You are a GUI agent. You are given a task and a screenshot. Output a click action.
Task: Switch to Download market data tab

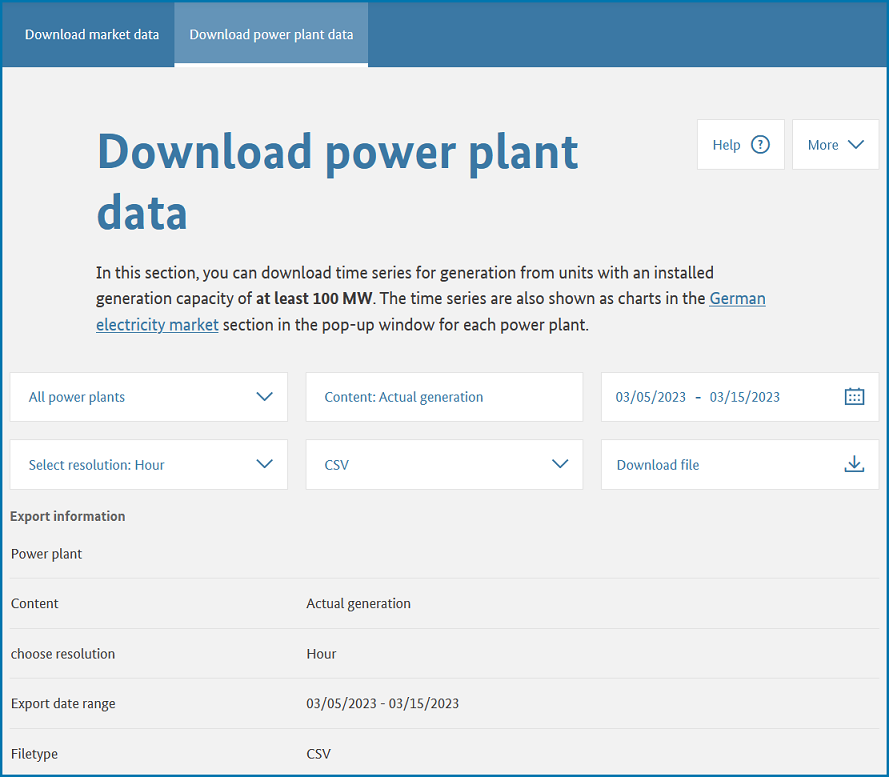92,34
